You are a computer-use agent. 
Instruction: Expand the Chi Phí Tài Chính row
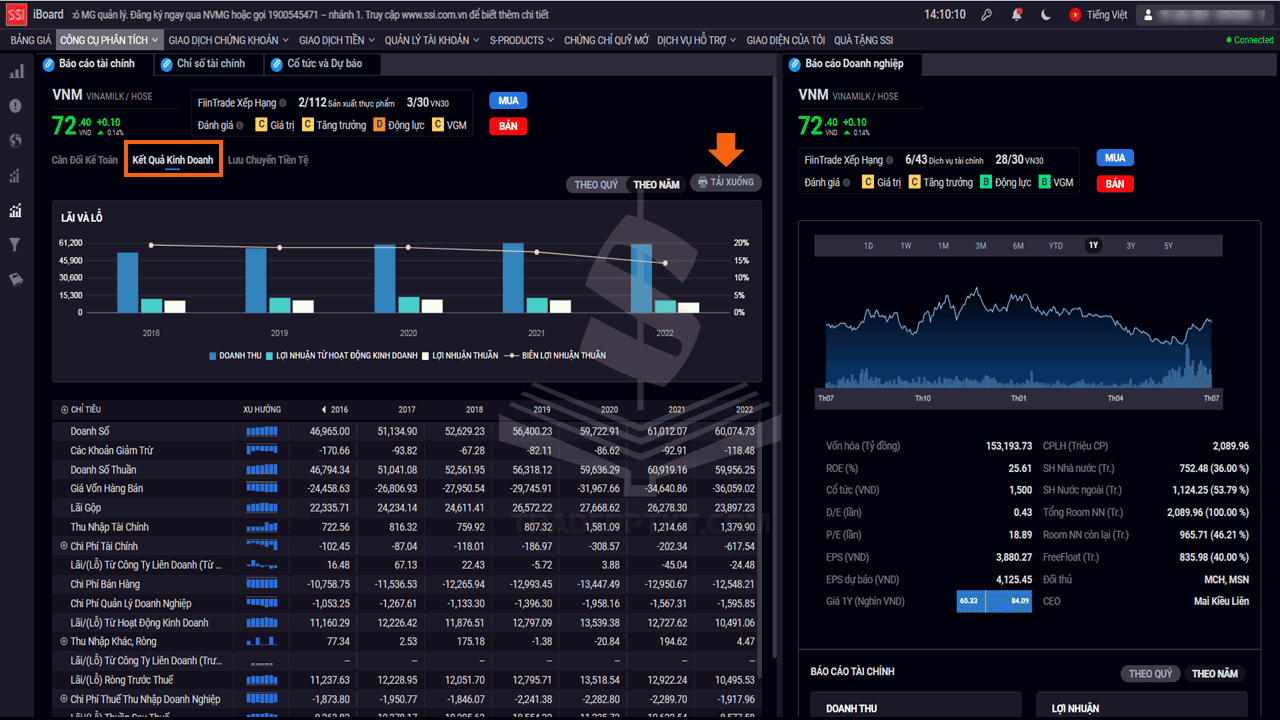click(64, 547)
